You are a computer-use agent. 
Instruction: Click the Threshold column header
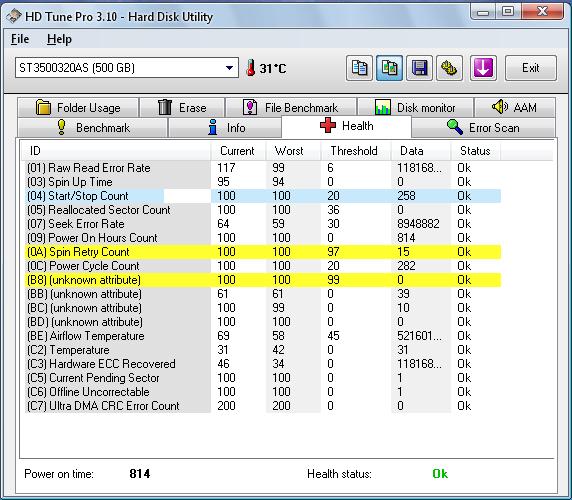coord(356,151)
